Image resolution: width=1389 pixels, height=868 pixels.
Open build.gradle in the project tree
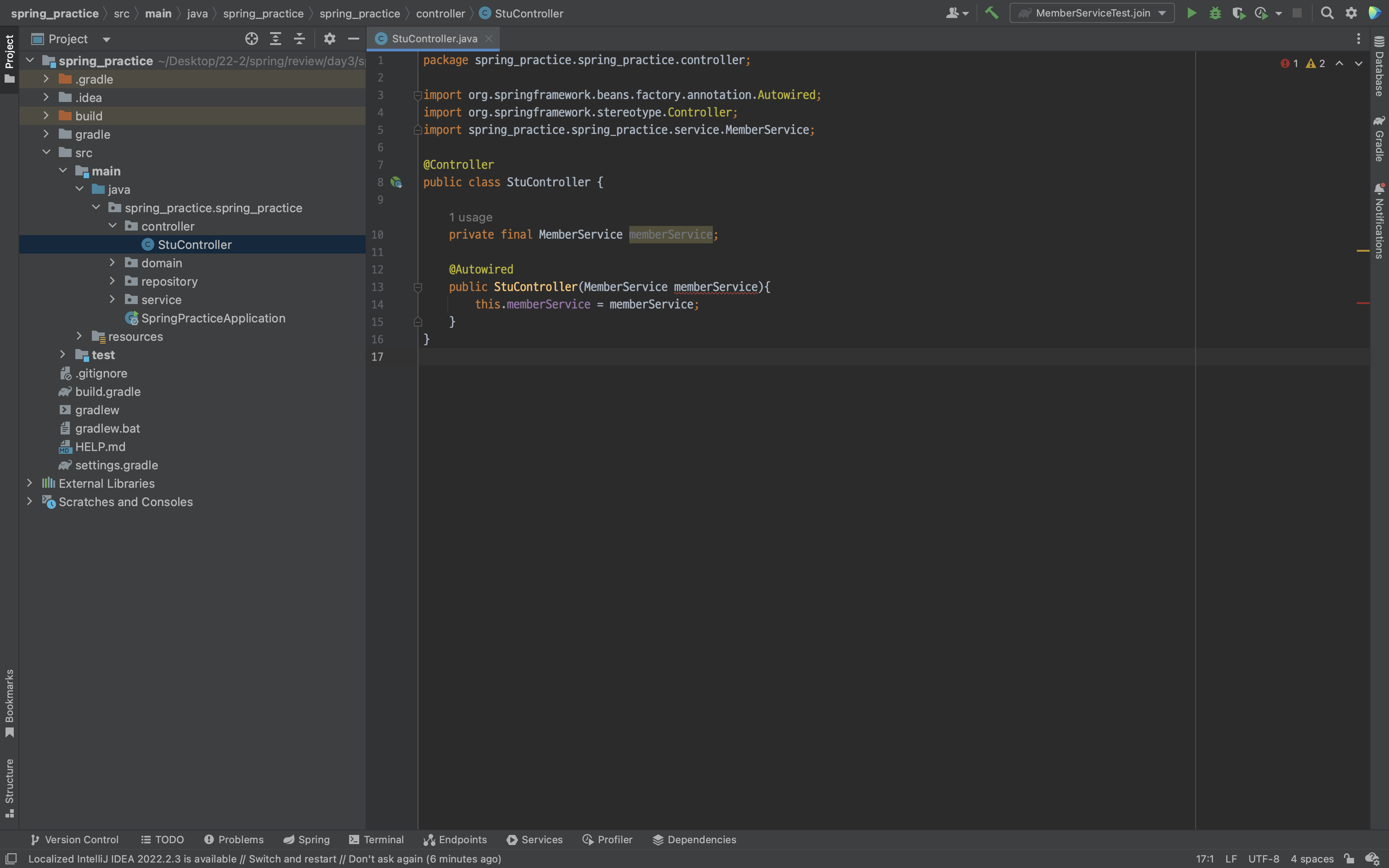click(107, 391)
